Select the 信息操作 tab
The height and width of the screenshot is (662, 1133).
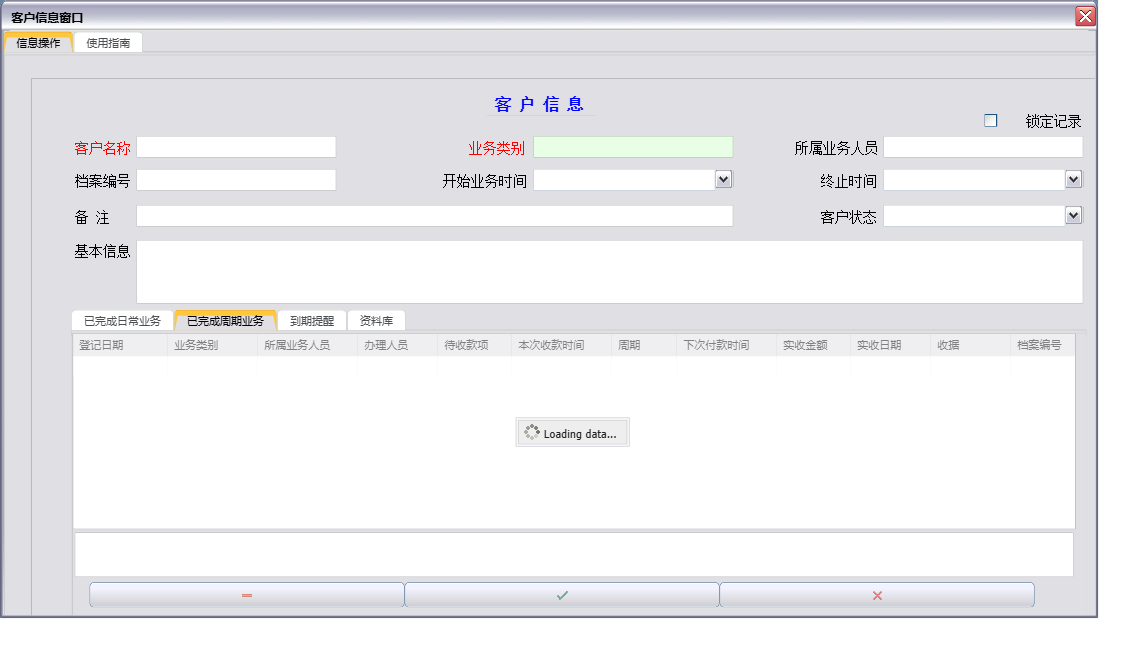click(39, 42)
